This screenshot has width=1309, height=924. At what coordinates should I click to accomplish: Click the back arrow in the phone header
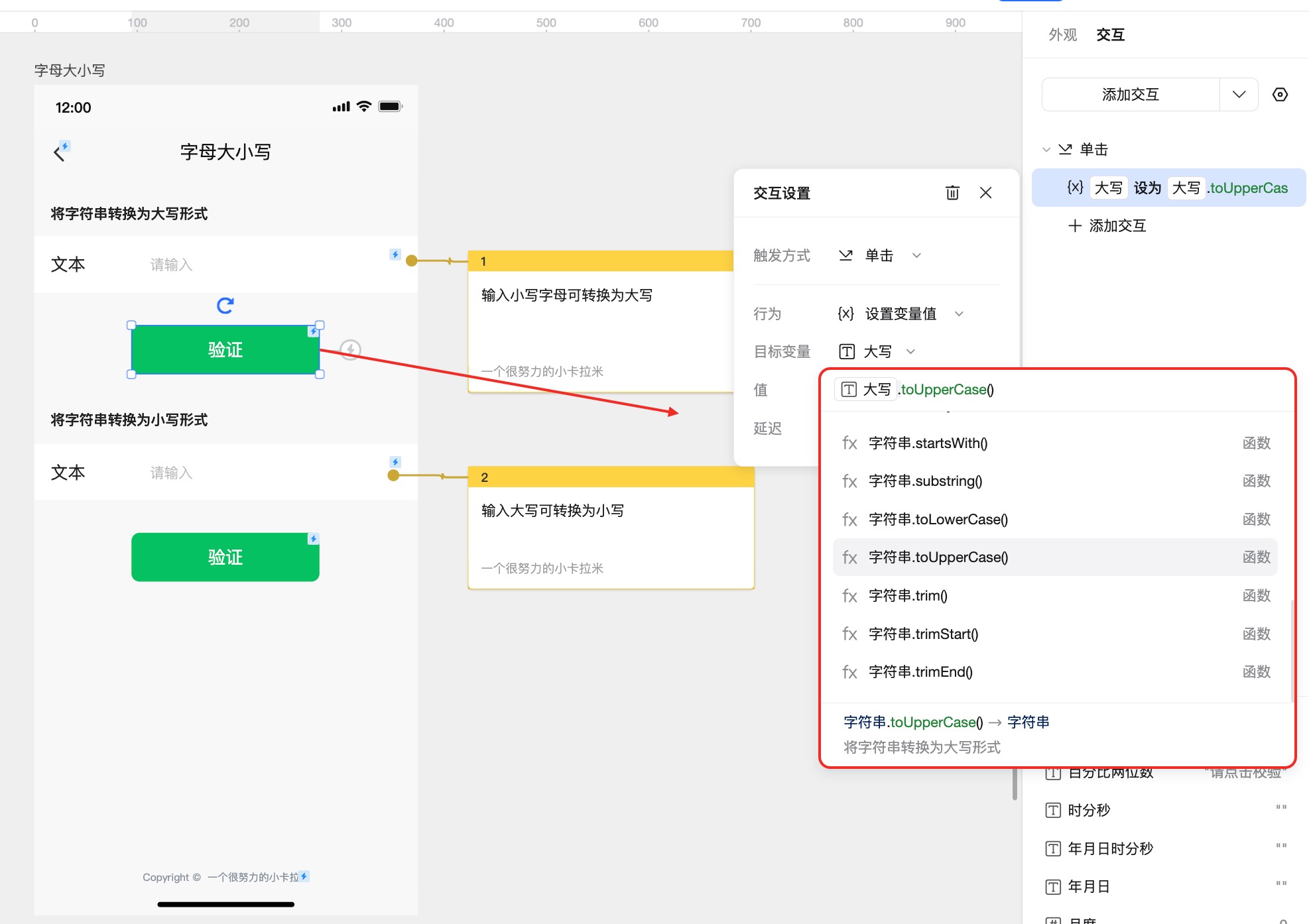59,154
